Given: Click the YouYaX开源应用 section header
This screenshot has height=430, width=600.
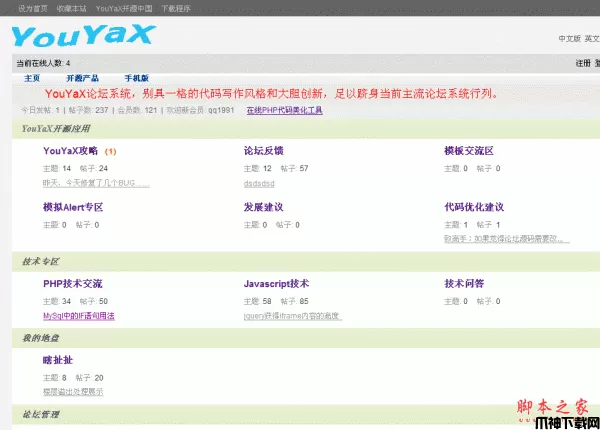Looking at the screenshot, I should (x=56, y=129).
